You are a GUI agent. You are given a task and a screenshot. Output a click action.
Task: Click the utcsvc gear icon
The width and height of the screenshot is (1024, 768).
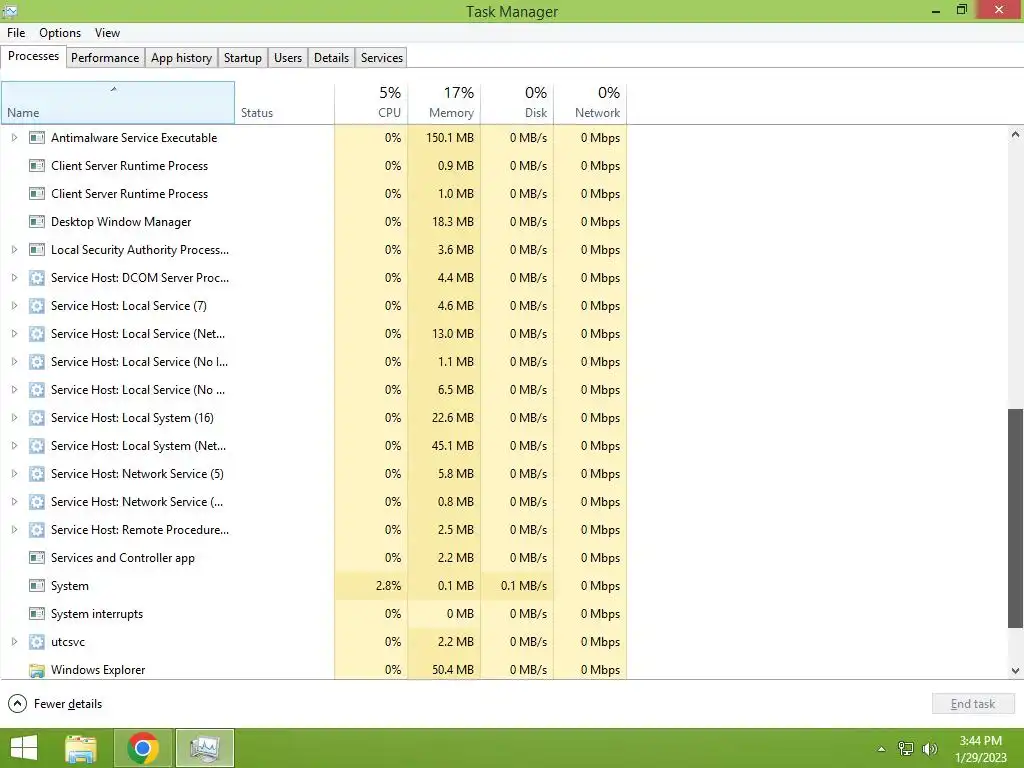click(37, 643)
